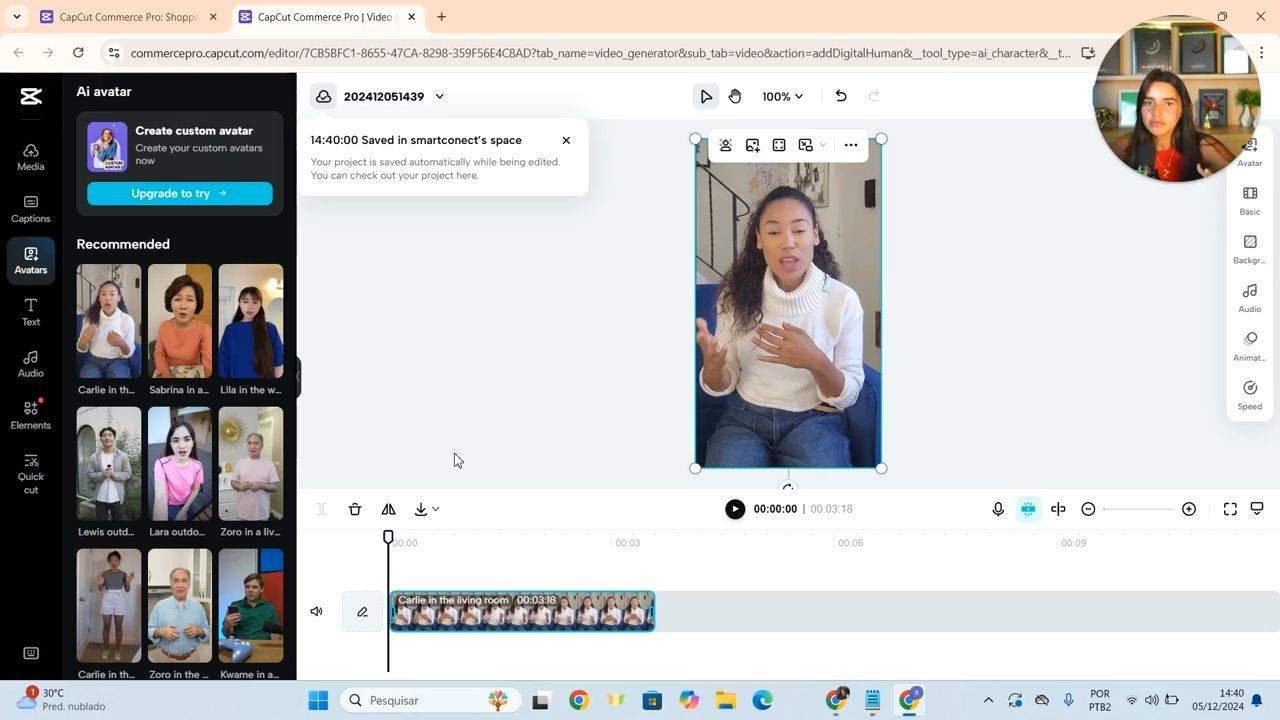Viewport: 1280px width, 720px height.
Task: Open the Basic properties panel
Action: (x=1250, y=199)
